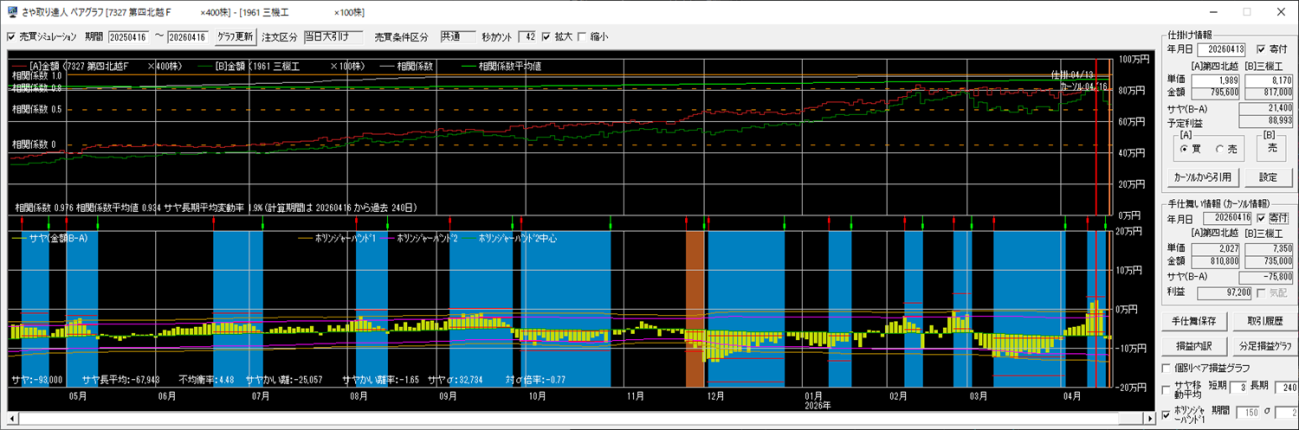The image size is (1299, 430).
Task: Click the first red arrow marker above the spread chart
Action: (22, 222)
